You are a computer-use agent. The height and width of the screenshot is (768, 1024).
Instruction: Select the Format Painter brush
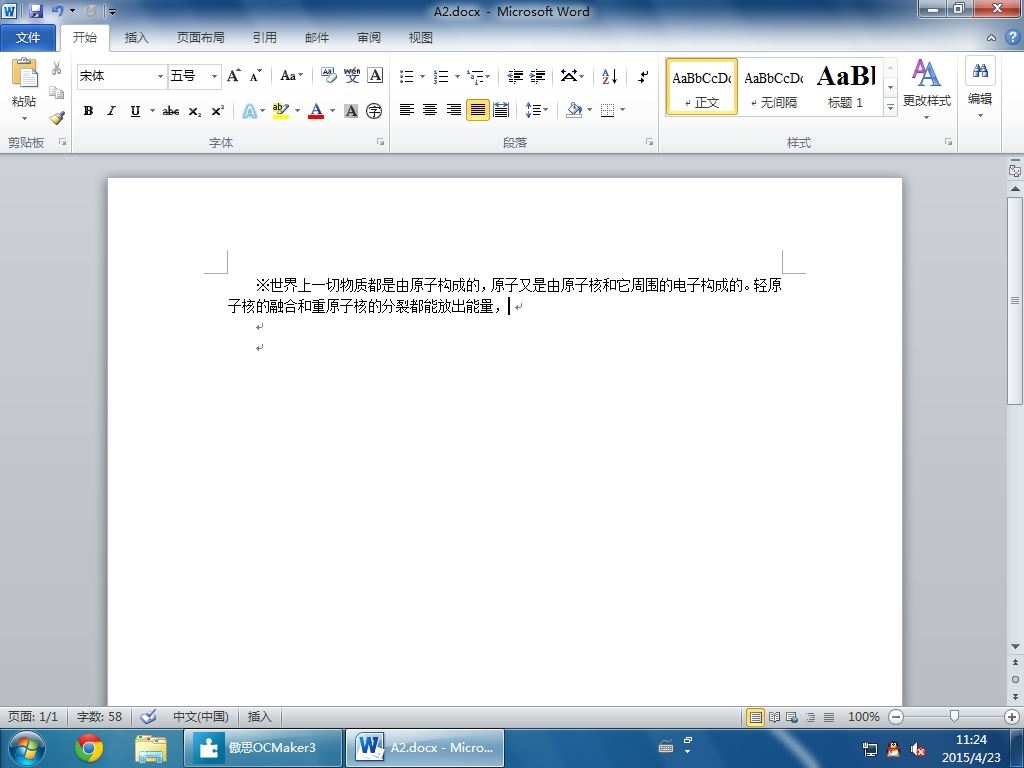pos(57,118)
